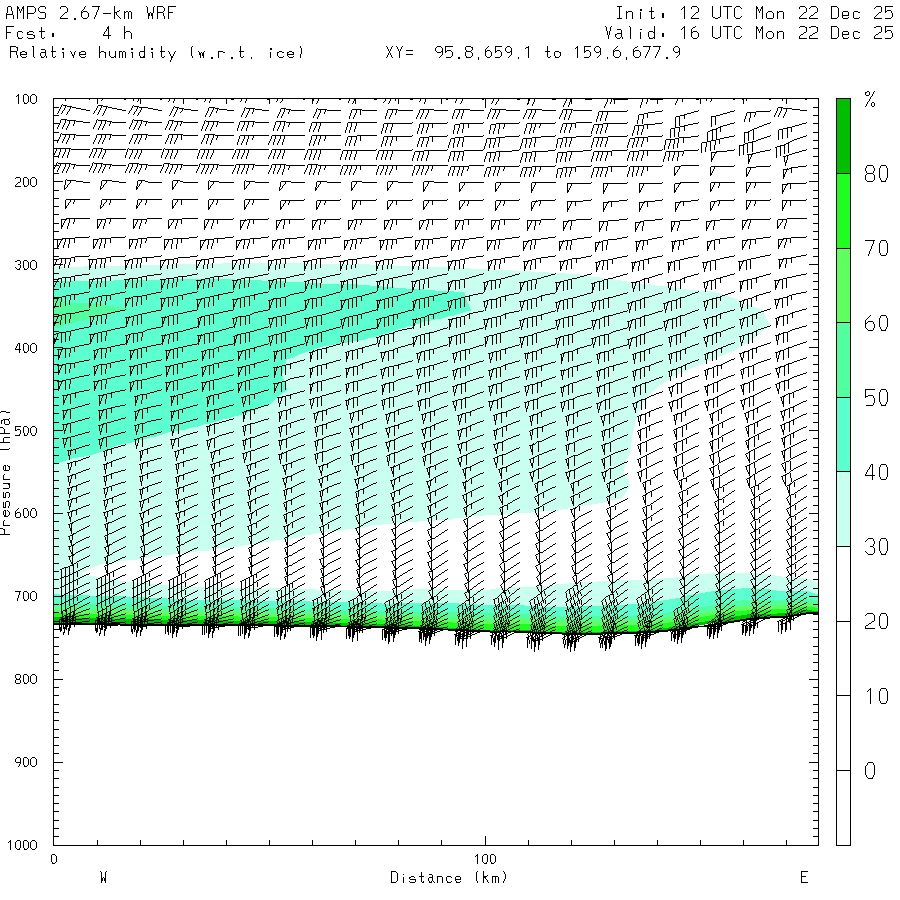Click the "Distance (km)" axis title
This screenshot has height=900, width=900.
point(449,878)
